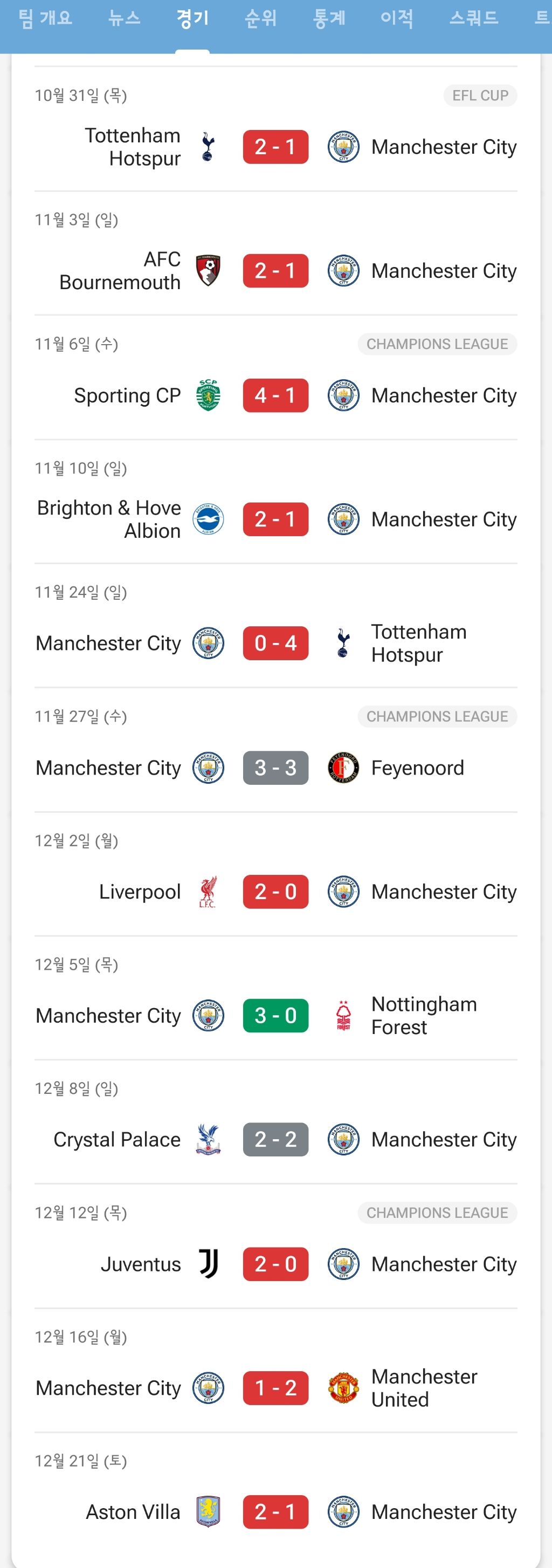Click the Sporting CP club crest

tap(208, 395)
